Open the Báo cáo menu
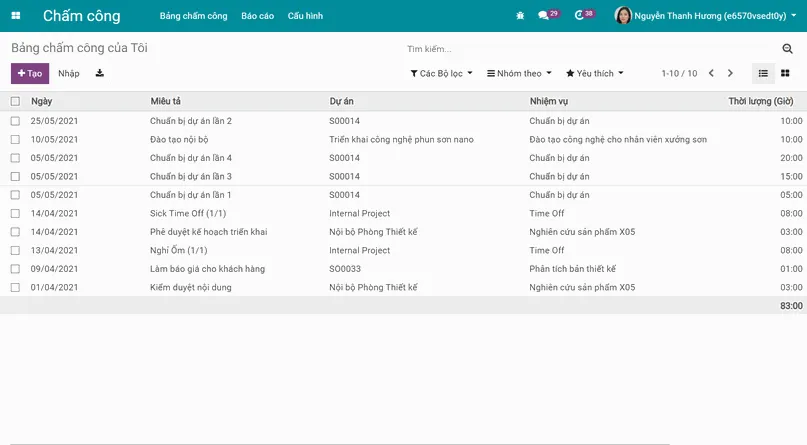 click(x=257, y=16)
